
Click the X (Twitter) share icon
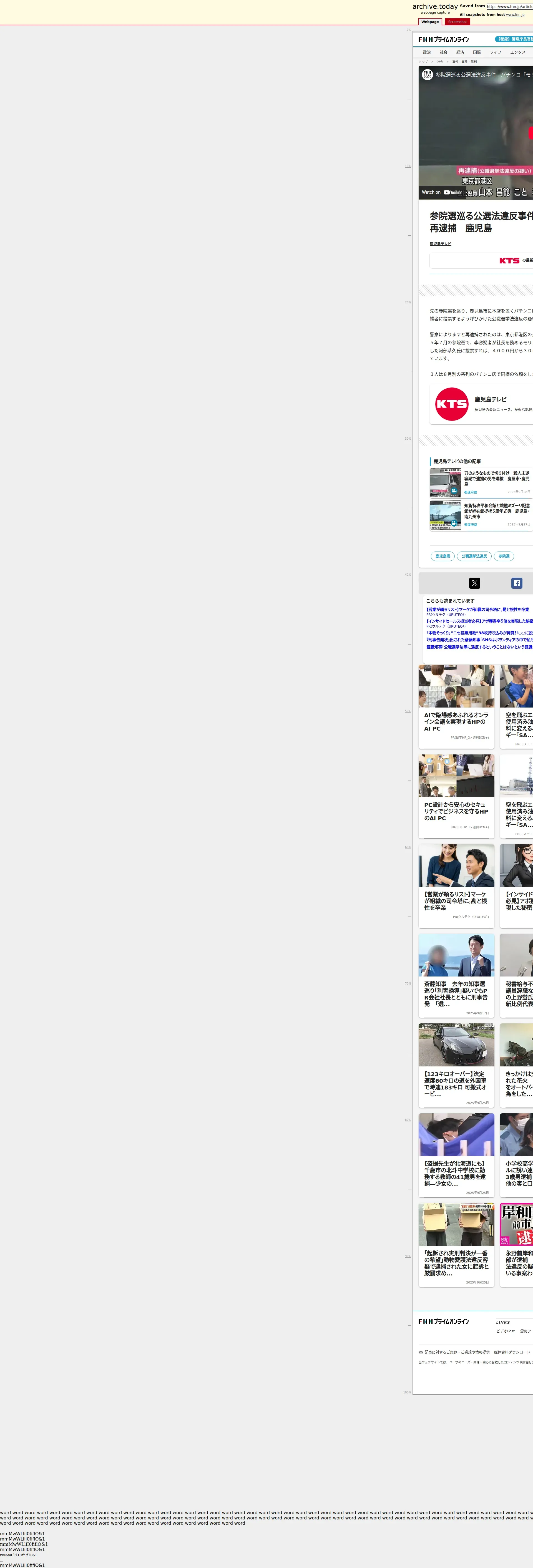coord(475,583)
